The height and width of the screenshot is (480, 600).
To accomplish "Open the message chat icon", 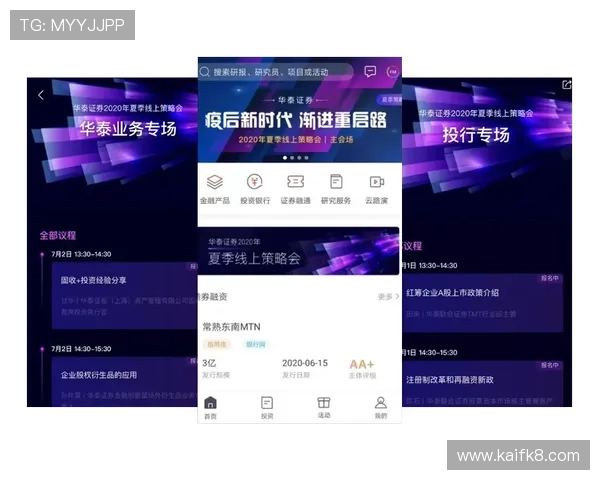I will pyautogui.click(x=370, y=72).
